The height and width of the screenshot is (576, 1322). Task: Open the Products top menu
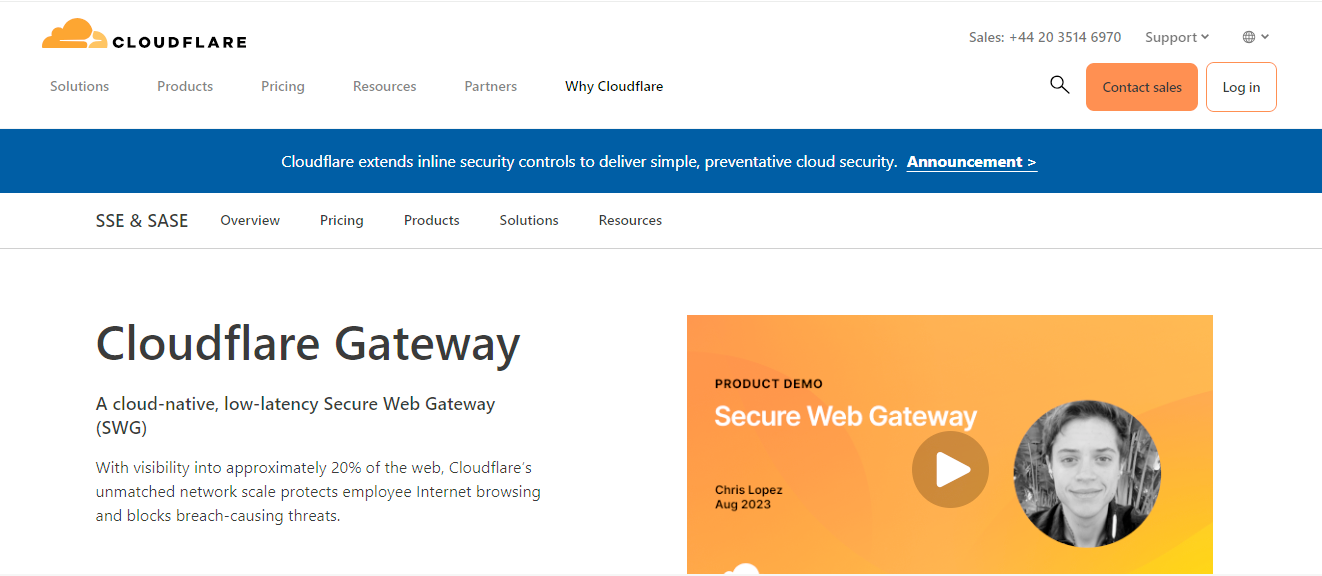point(185,87)
